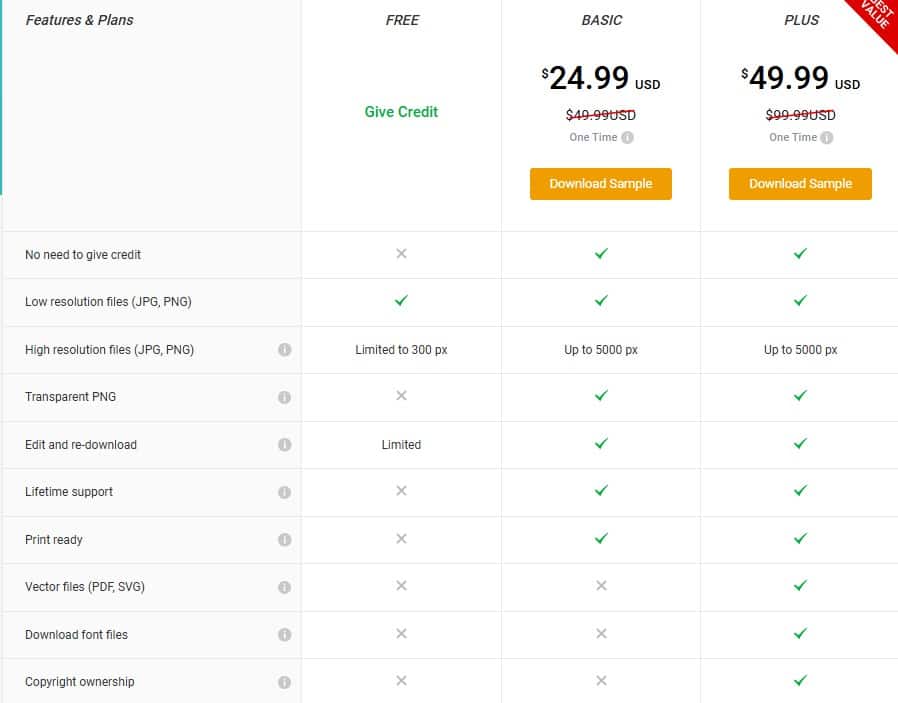The image size is (898, 703).
Task: Click PLUS checkmark for Edit and re-download
Action: (x=800, y=443)
